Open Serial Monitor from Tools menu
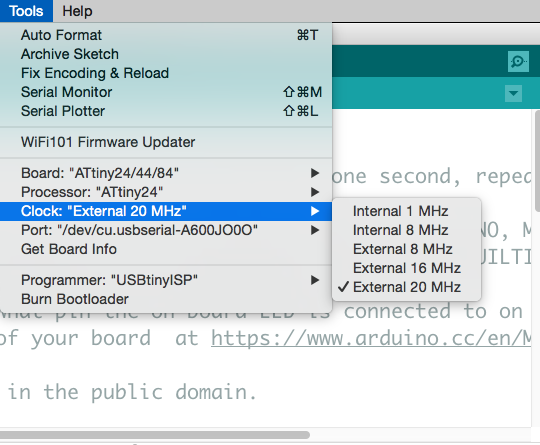This screenshot has height=445, width=540. point(166,92)
